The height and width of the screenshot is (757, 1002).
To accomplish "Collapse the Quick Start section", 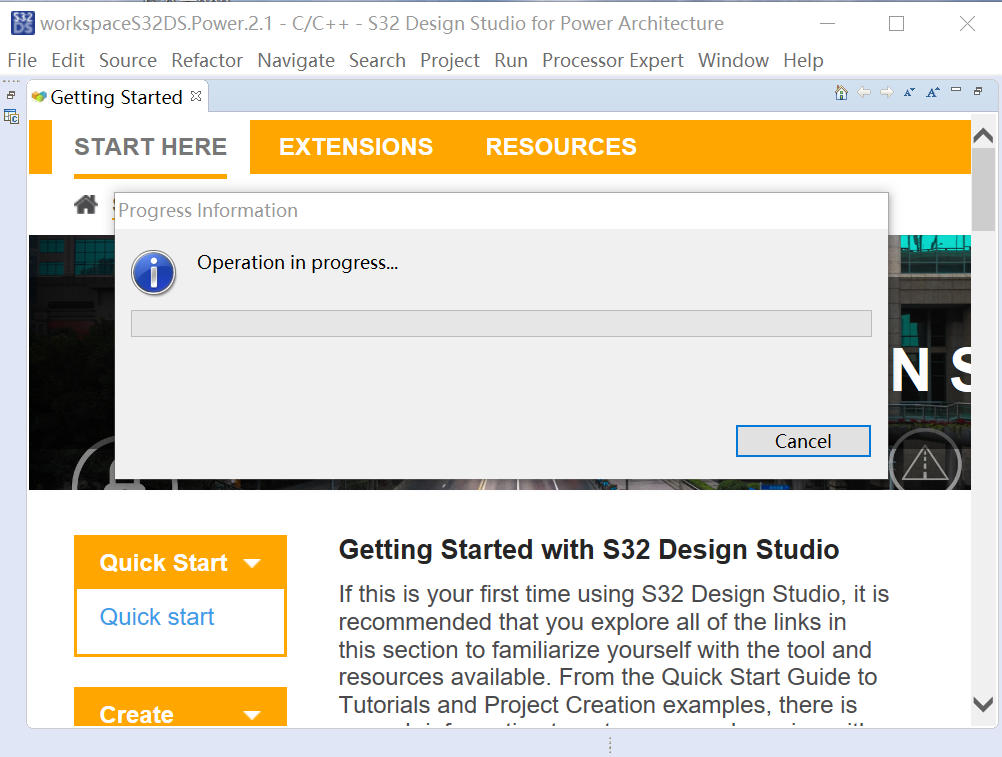I will (x=180, y=563).
